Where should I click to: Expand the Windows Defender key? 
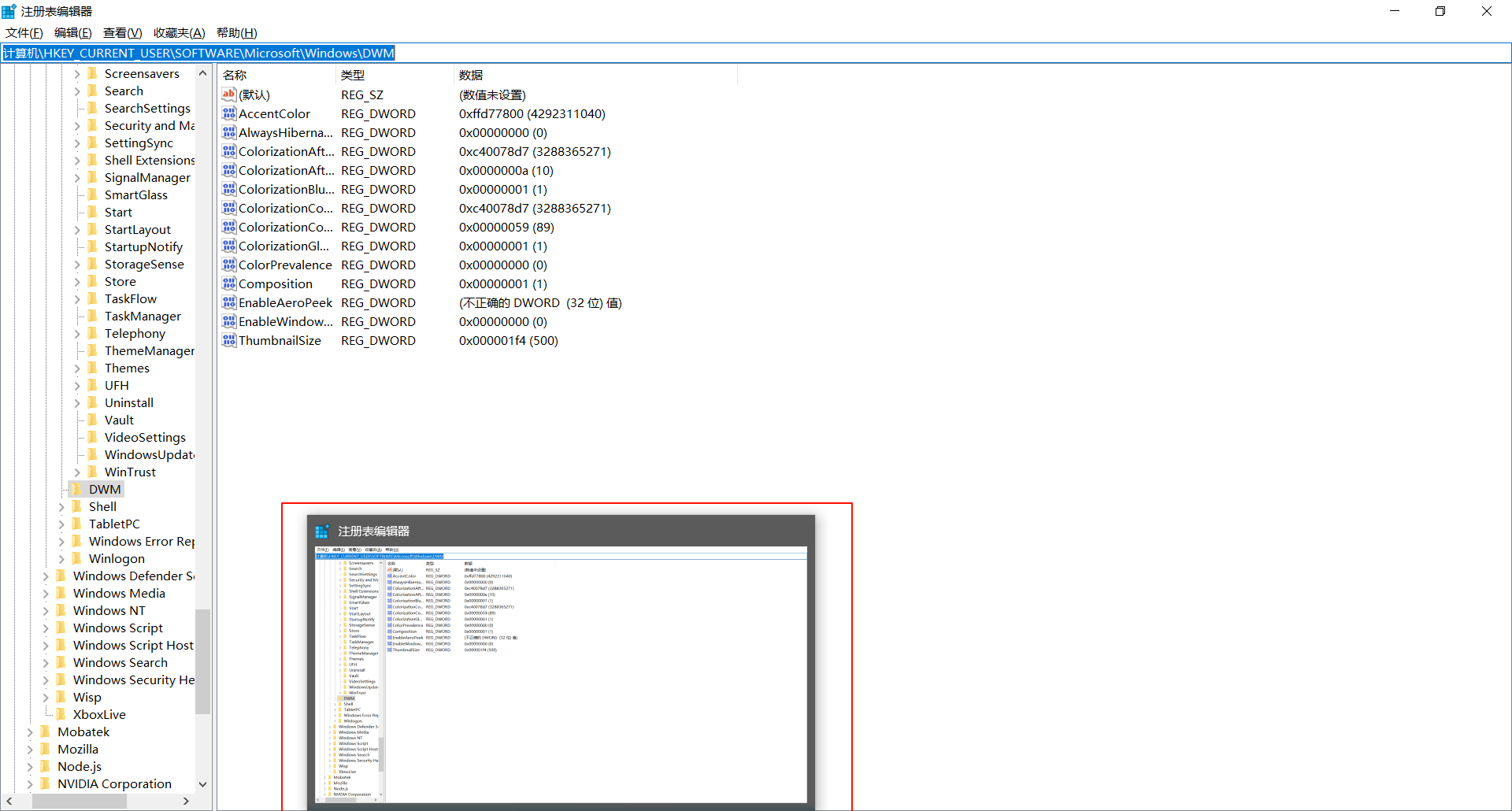point(46,576)
